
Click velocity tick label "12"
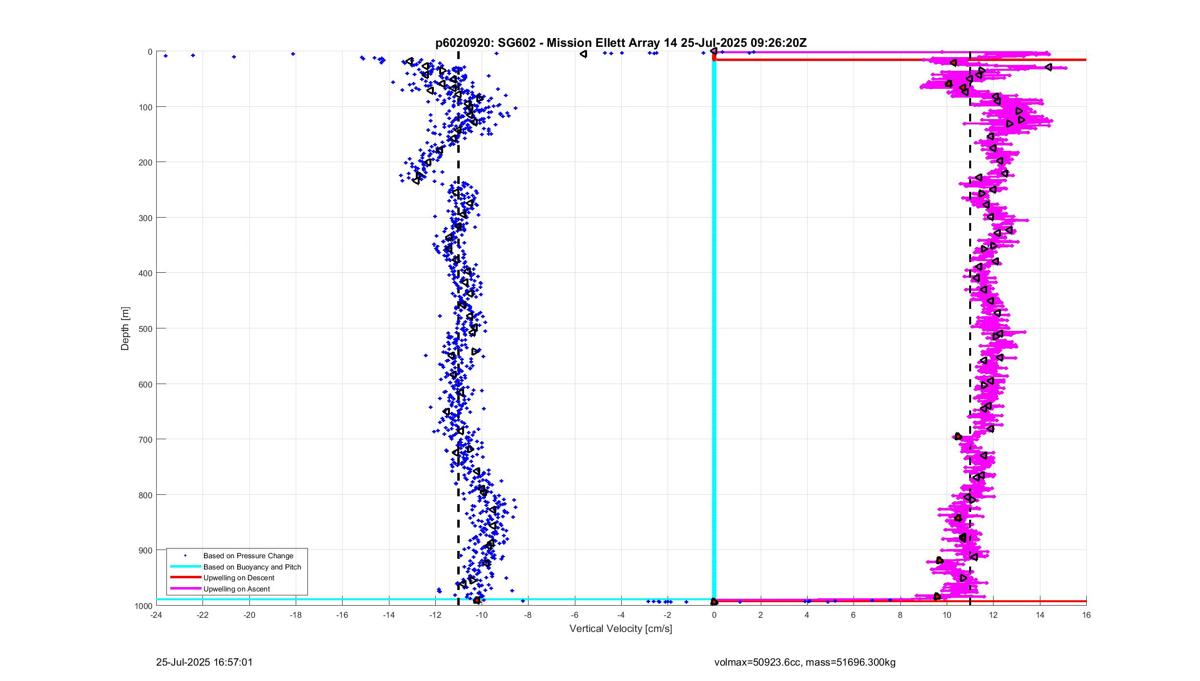point(993,614)
